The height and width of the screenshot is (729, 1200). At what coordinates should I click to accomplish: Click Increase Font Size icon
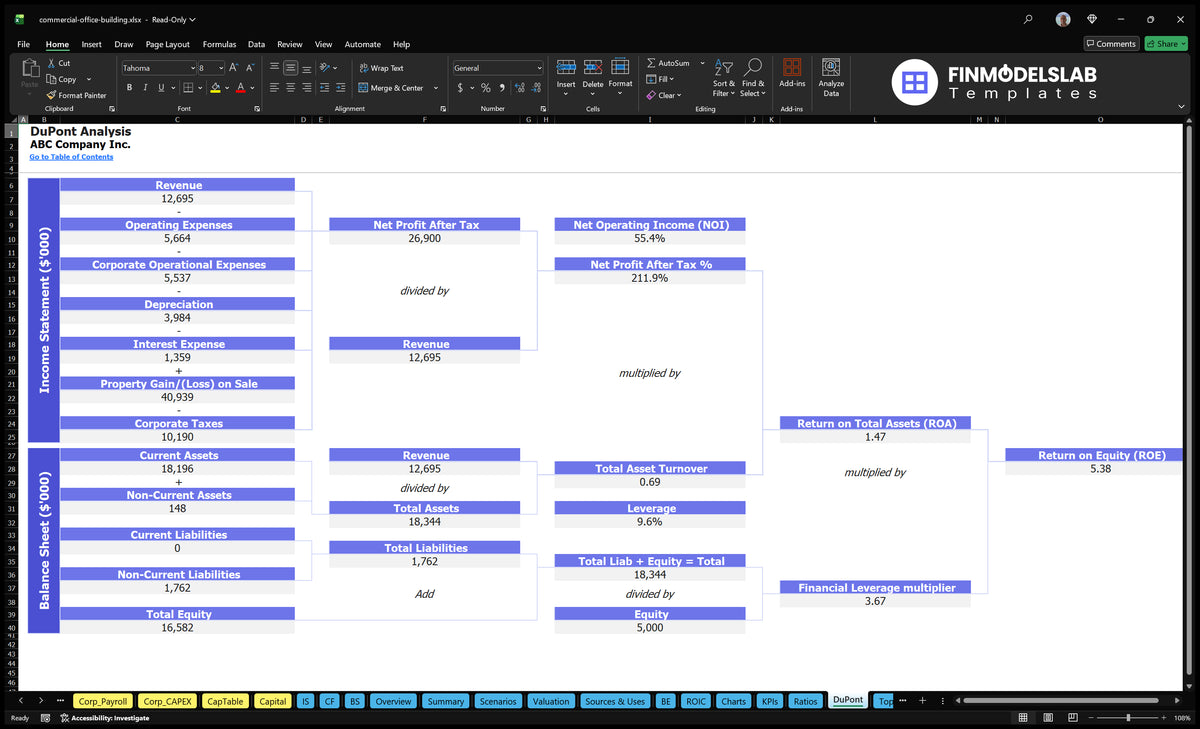tap(234, 68)
